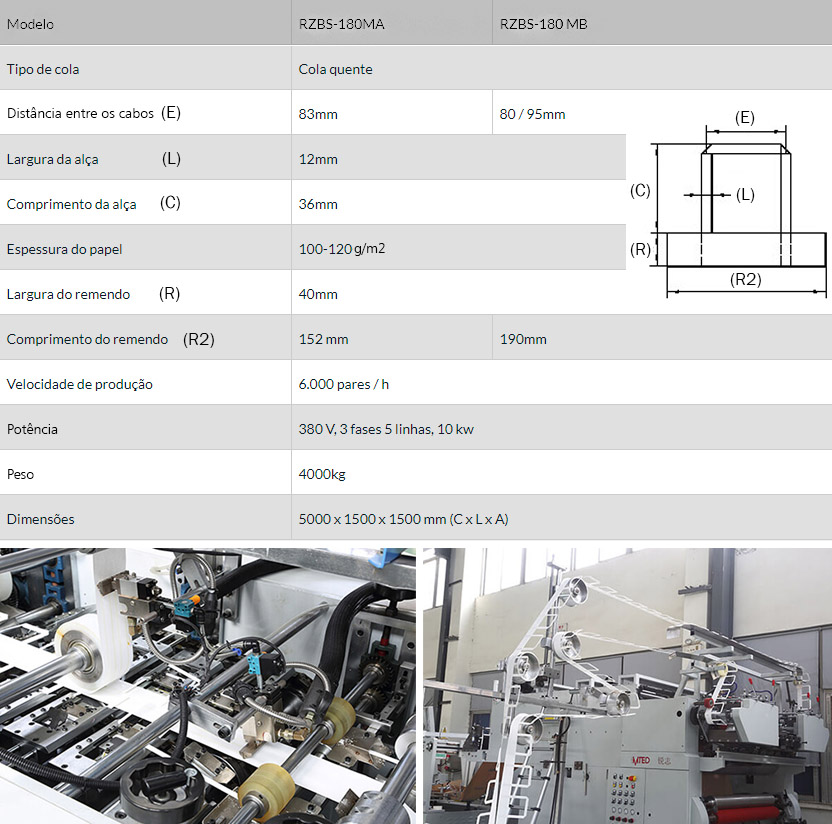This screenshot has width=832, height=824.
Task: Select the '100-120 g/m2' value
Action: [x=342, y=249]
